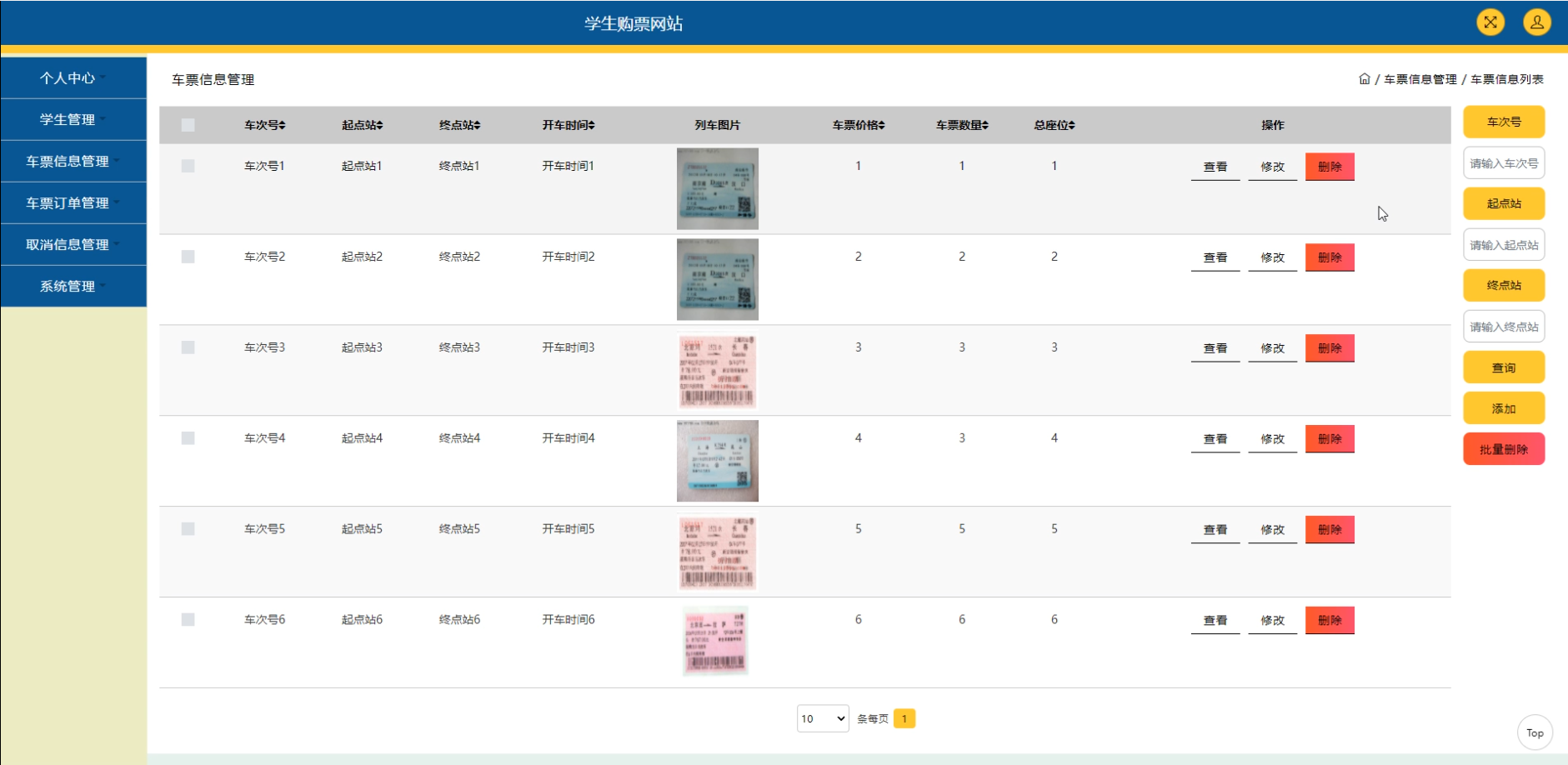Click the yellow 添加 add button
The image size is (1568, 765).
[x=1504, y=408]
